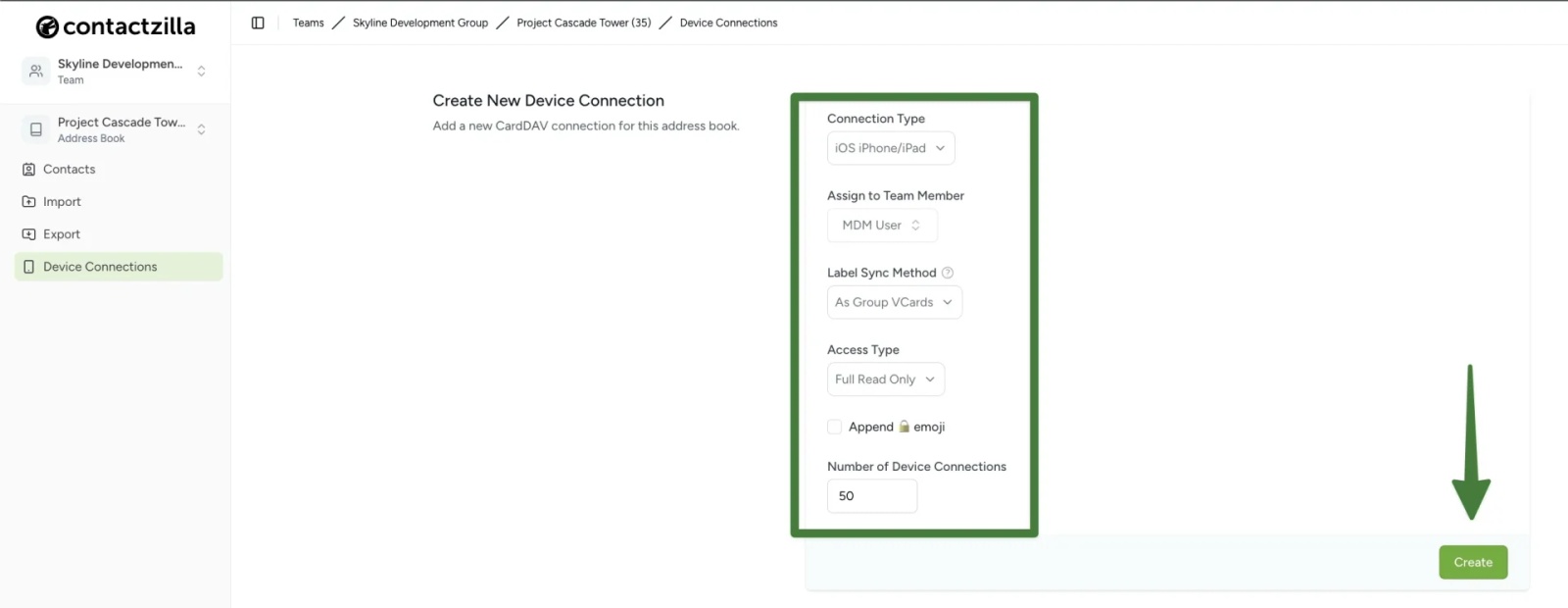This screenshot has width=1568, height=608.
Task: Click the Export icon in sidebar
Action: pos(28,233)
